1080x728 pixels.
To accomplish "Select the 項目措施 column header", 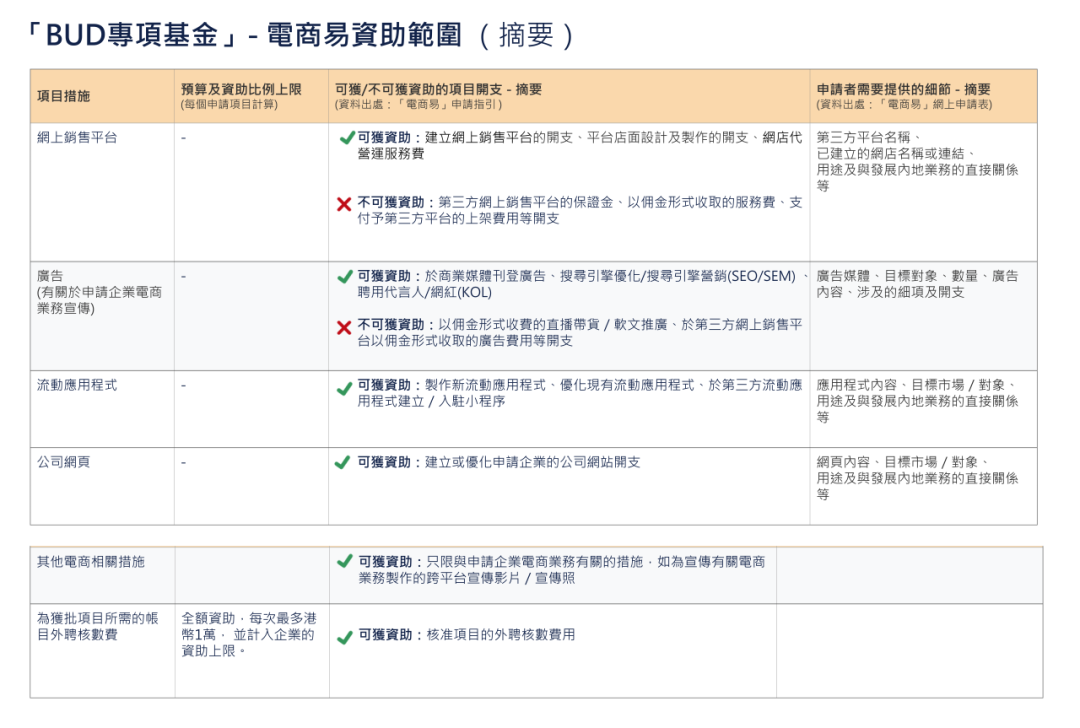I will pos(63,96).
